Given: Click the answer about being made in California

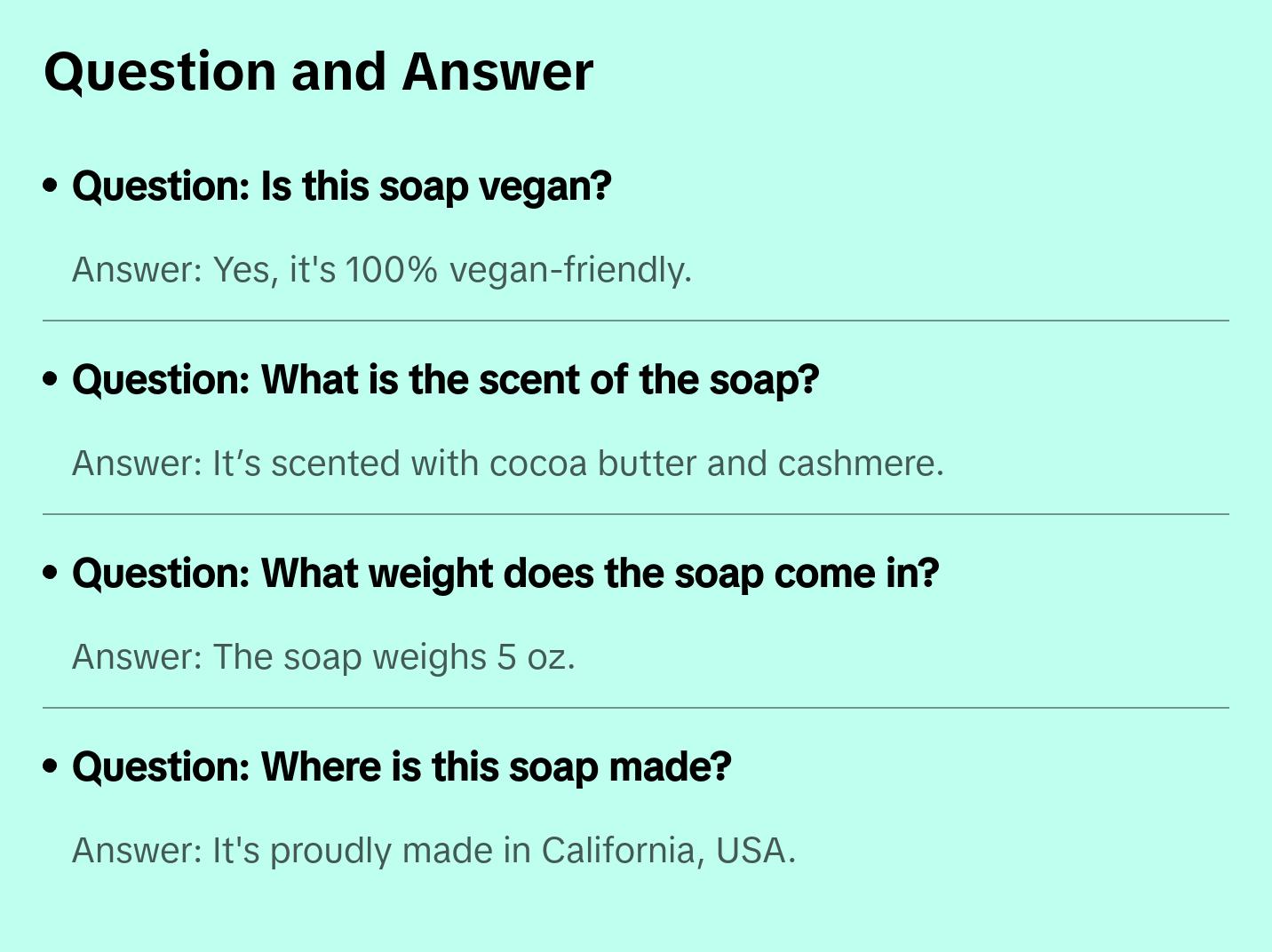Looking at the screenshot, I should coord(433,851).
